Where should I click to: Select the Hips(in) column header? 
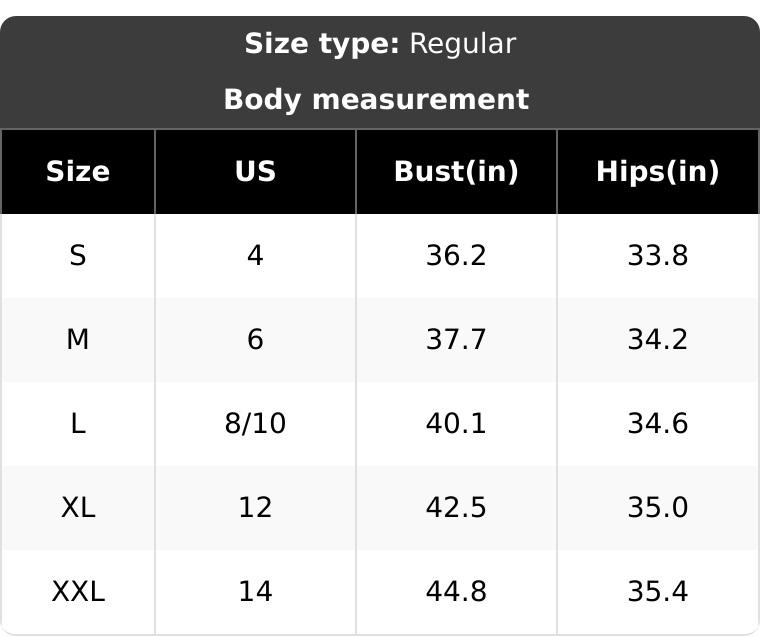657,171
